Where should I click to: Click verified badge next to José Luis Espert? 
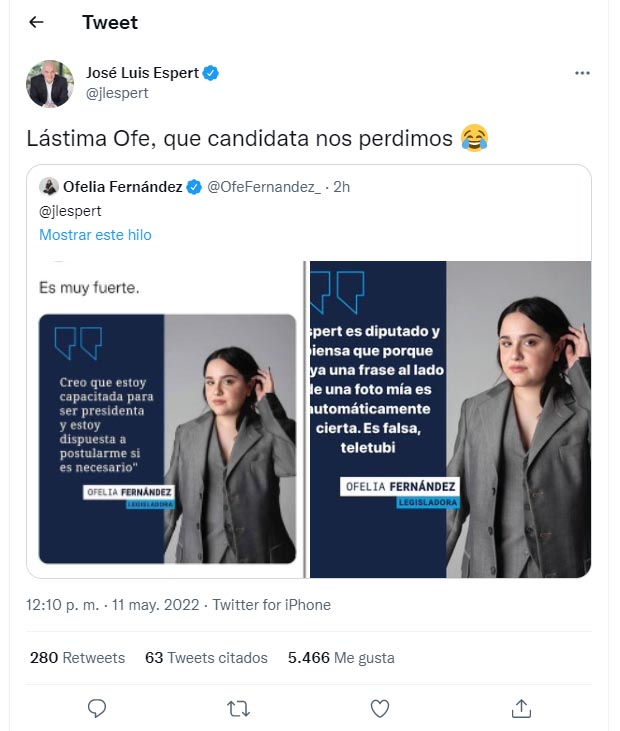point(212,73)
